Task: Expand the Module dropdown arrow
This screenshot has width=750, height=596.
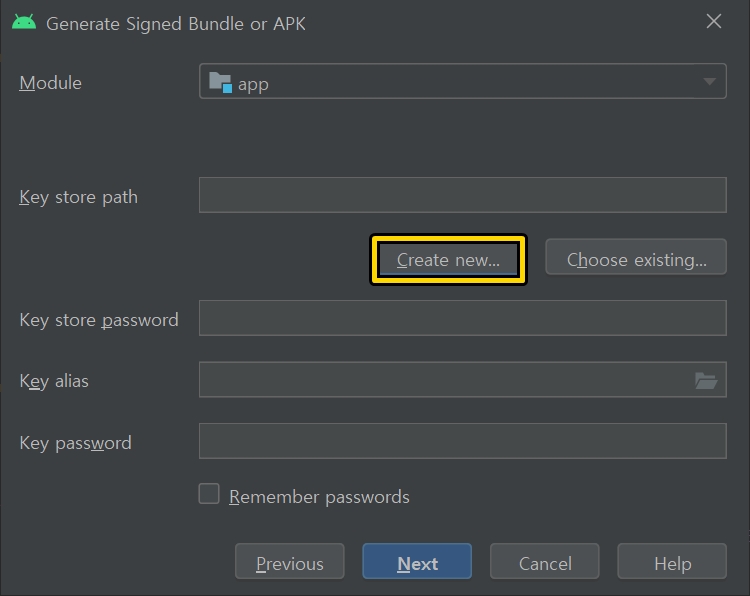Action: (709, 82)
